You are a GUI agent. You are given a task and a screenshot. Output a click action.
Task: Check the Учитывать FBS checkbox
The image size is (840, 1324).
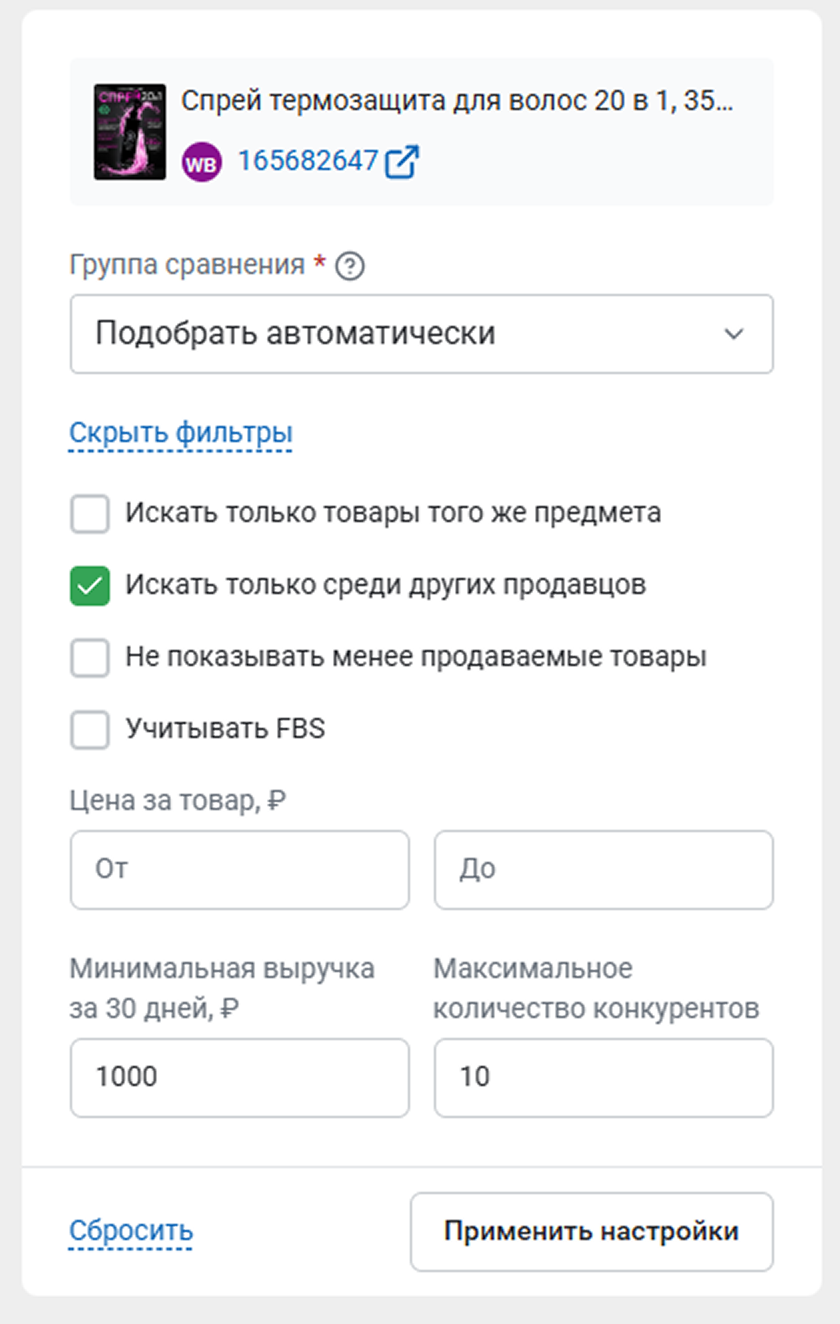pyautogui.click(x=90, y=730)
